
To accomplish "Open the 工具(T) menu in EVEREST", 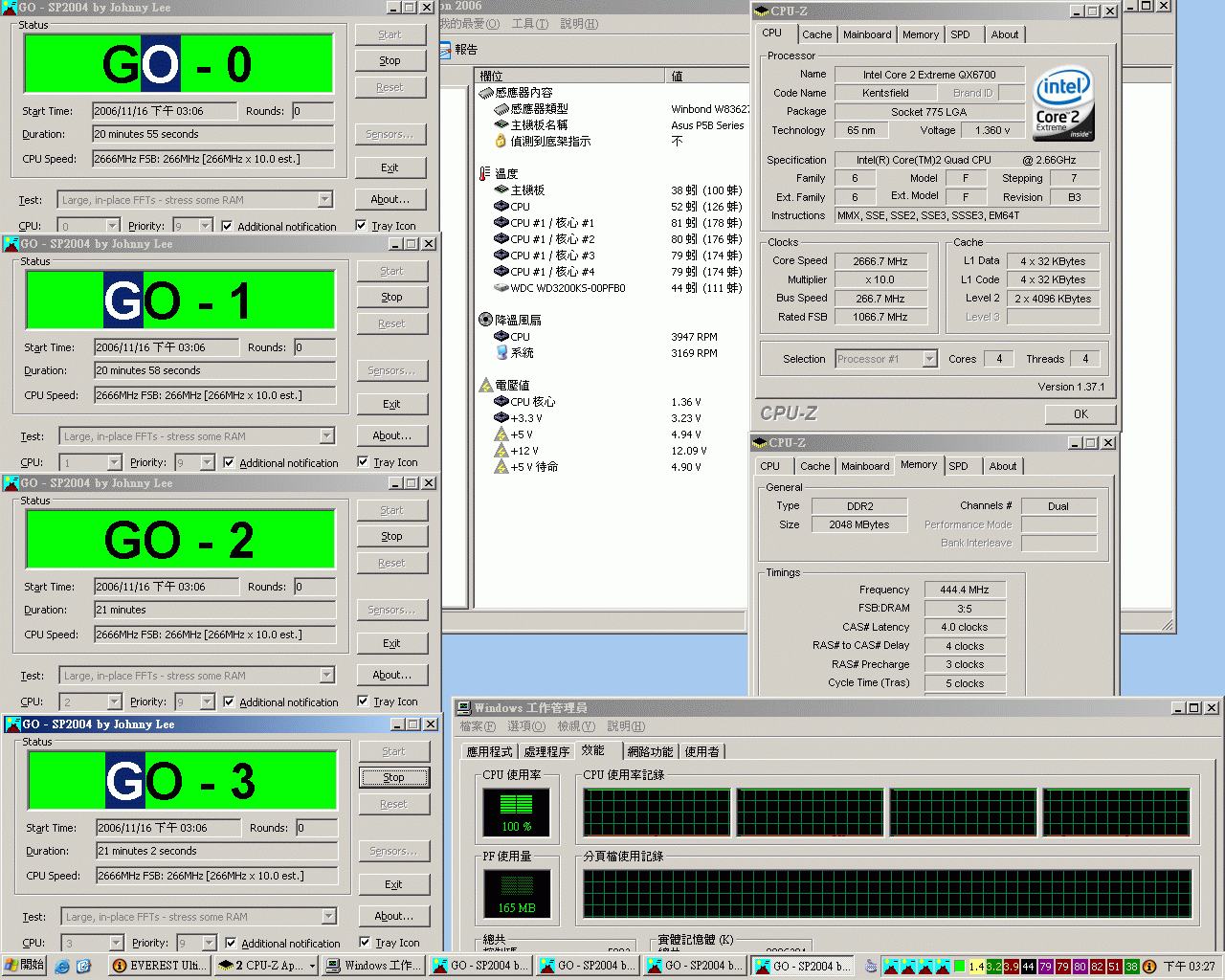I will [x=529, y=24].
